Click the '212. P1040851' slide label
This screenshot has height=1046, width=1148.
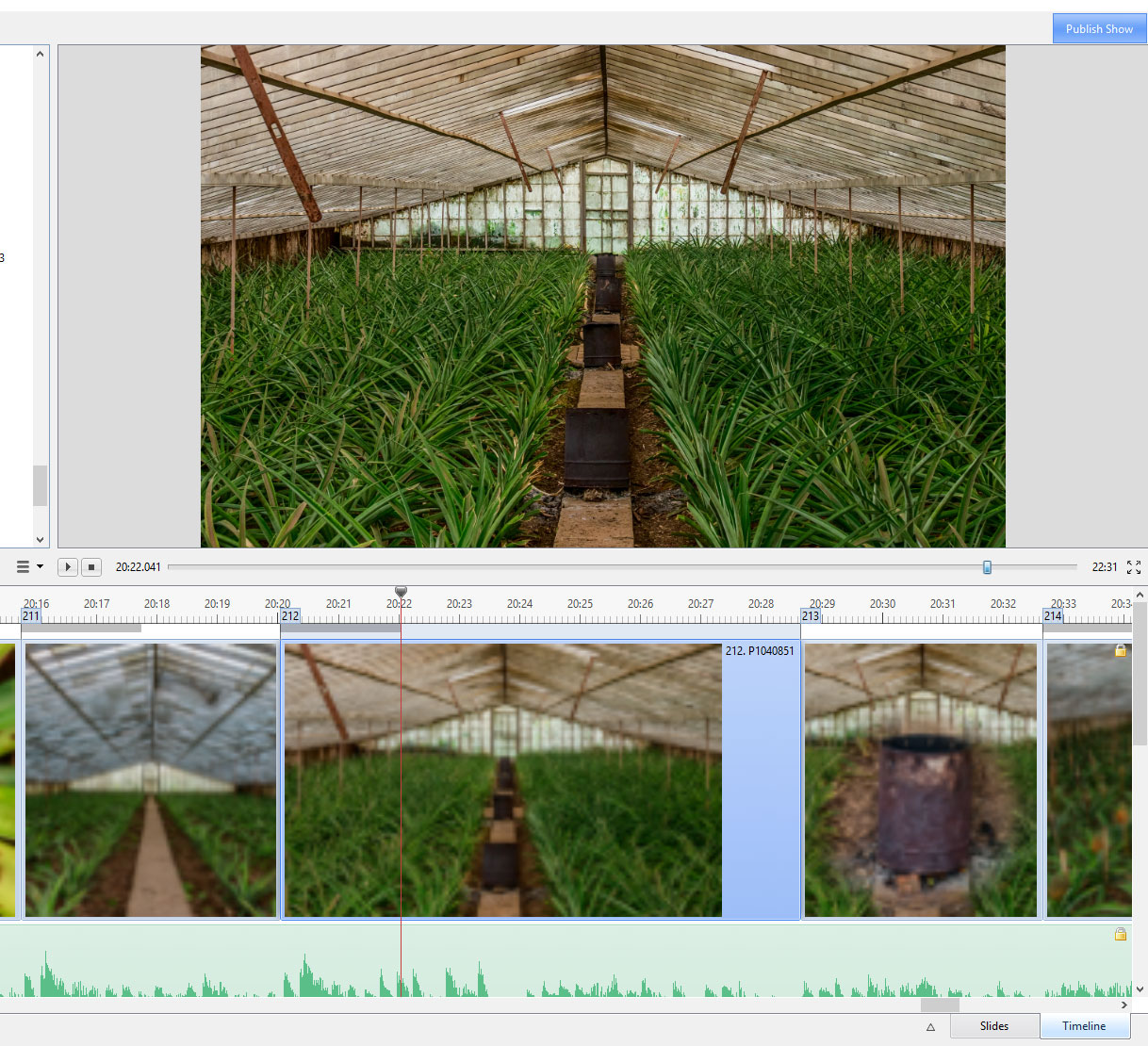[760, 651]
